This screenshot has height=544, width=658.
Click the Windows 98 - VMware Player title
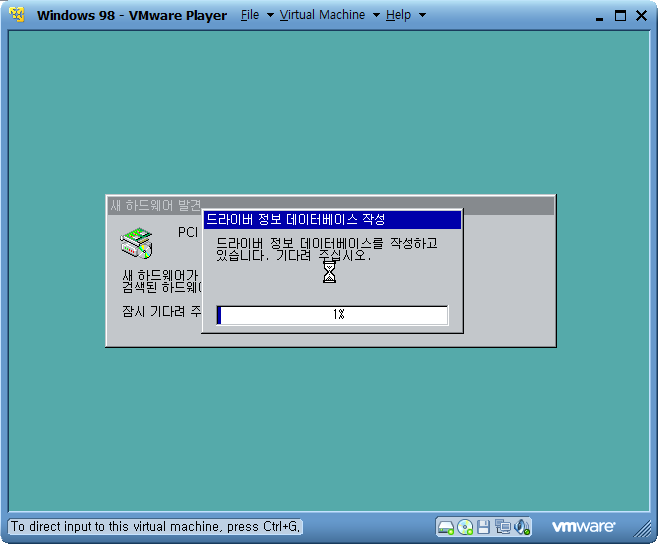[x=132, y=16]
